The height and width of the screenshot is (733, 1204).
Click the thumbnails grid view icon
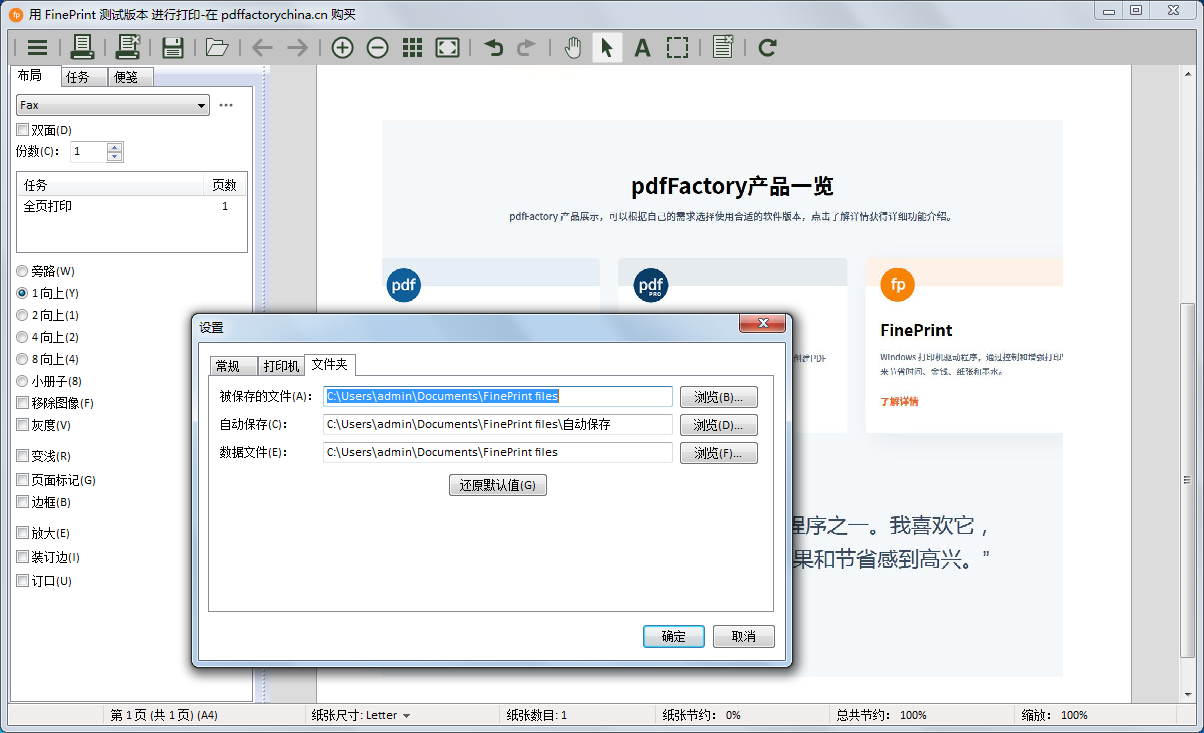[412, 47]
